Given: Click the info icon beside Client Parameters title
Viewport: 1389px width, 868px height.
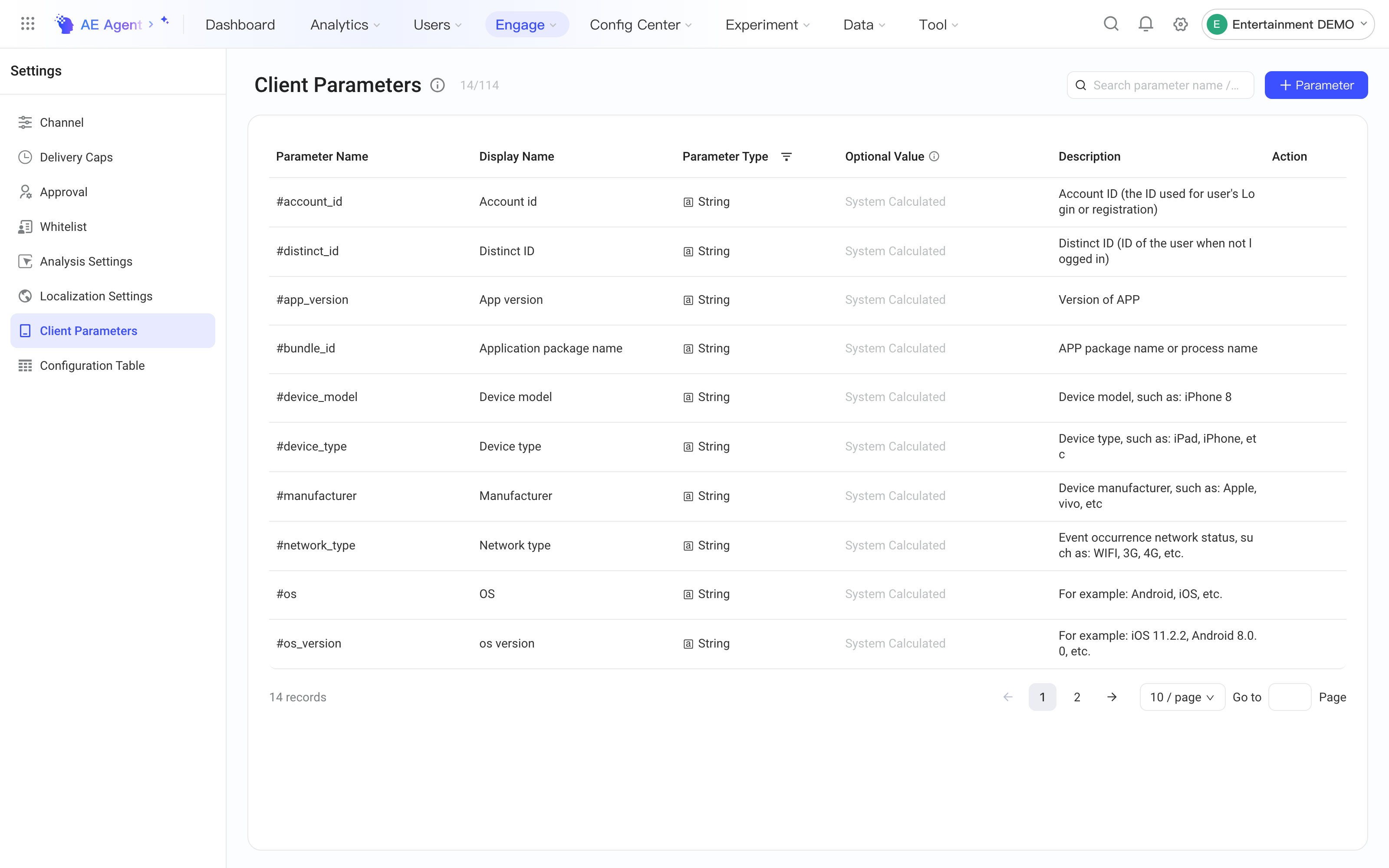Looking at the screenshot, I should pyautogui.click(x=438, y=85).
